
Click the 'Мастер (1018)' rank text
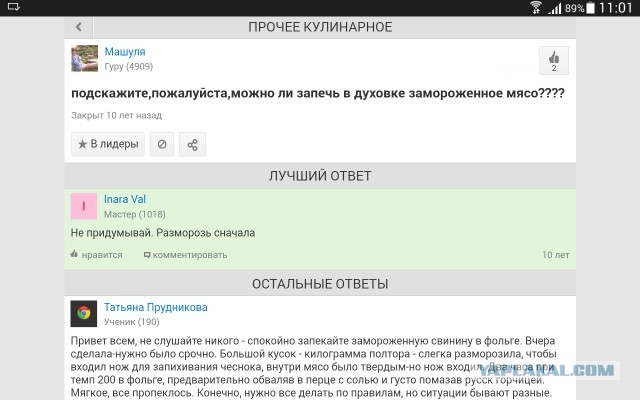click(135, 214)
